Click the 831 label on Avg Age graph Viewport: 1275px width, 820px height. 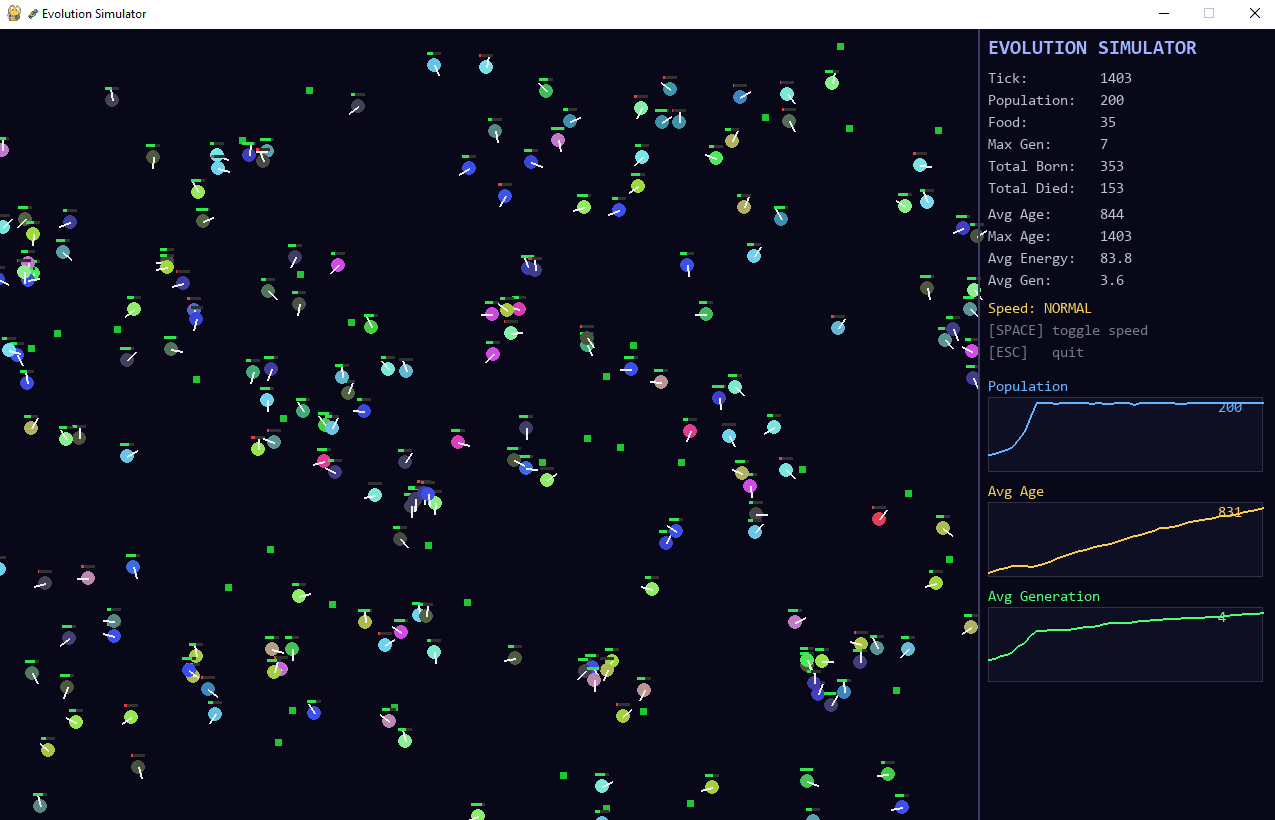(1229, 512)
